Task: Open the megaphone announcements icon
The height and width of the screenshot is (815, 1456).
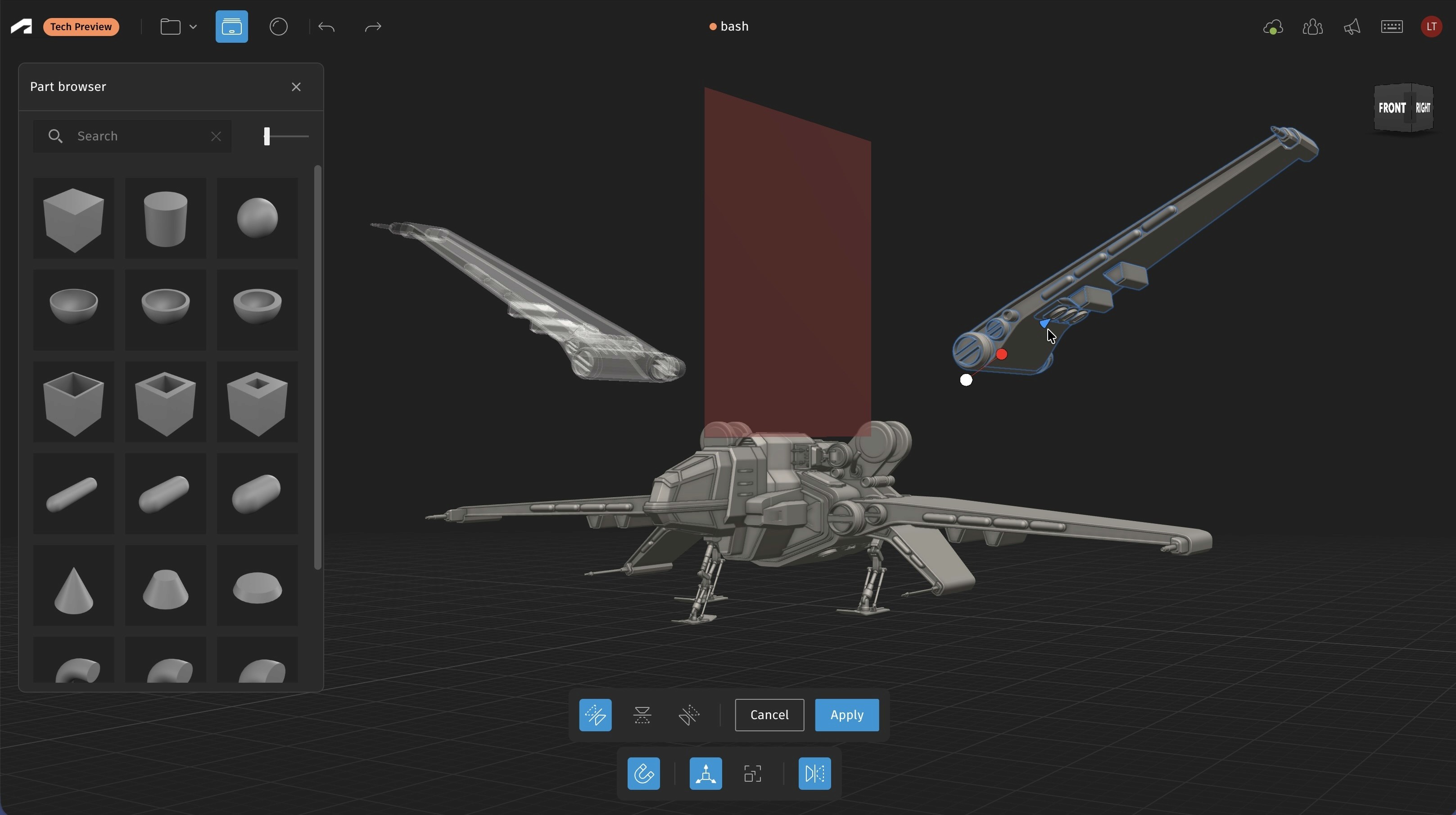Action: (1352, 27)
